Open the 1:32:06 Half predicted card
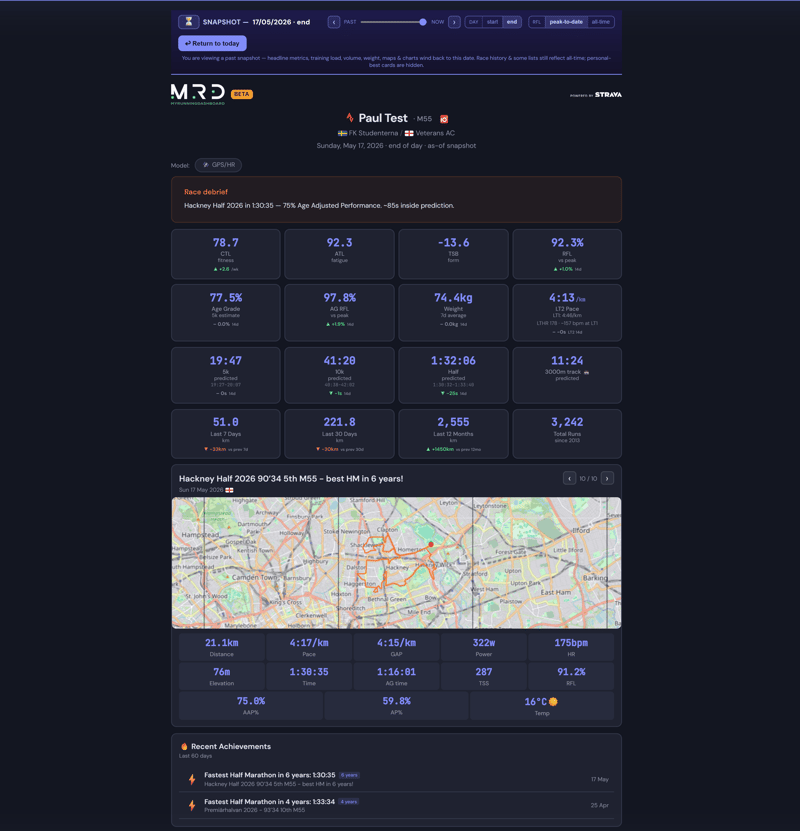The height and width of the screenshot is (831, 800). pos(454,375)
